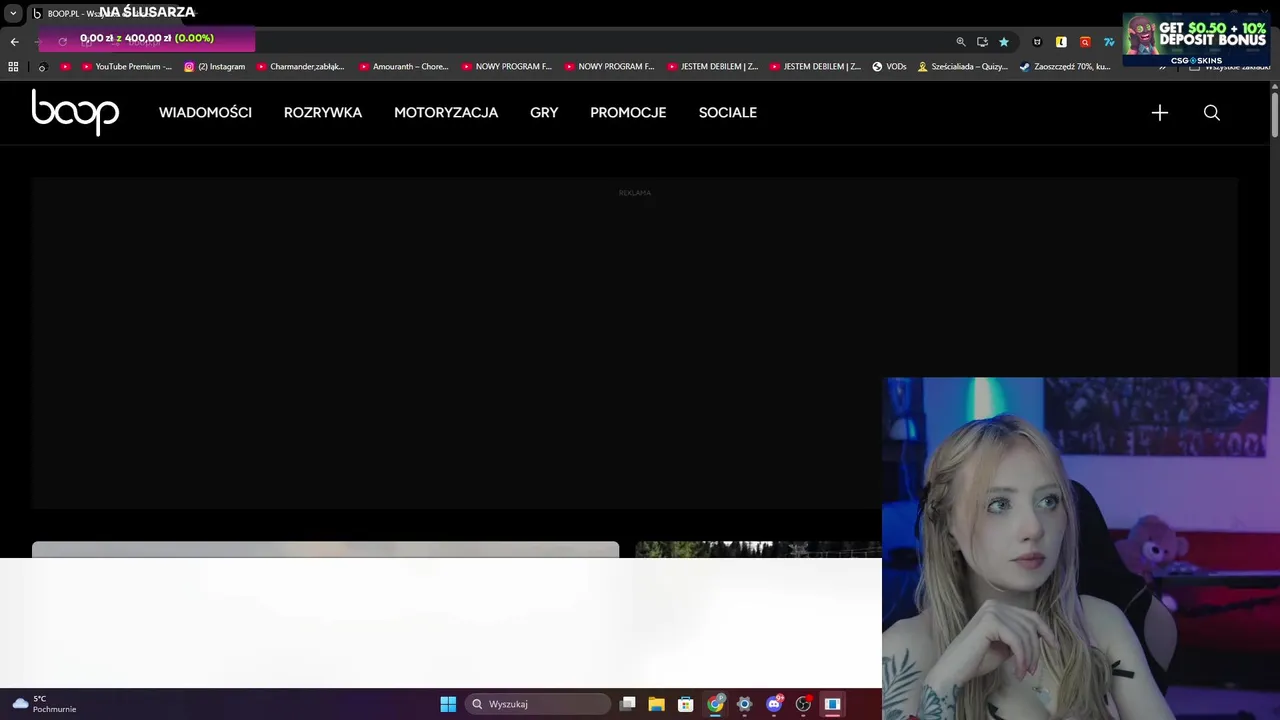Open the WIADOMOŚCI menu section
The image size is (1280, 720).
(x=205, y=113)
